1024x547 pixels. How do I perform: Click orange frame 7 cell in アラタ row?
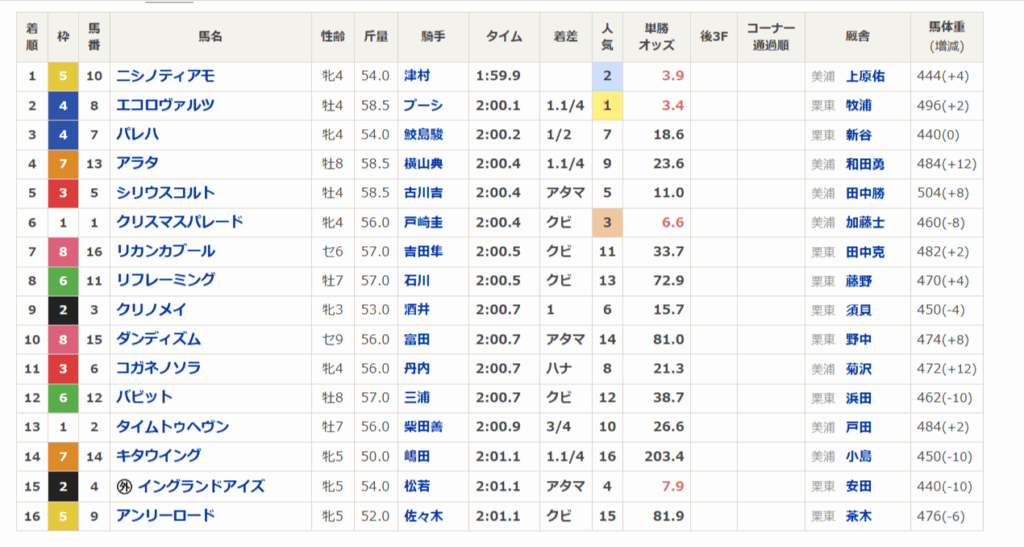pos(62,164)
